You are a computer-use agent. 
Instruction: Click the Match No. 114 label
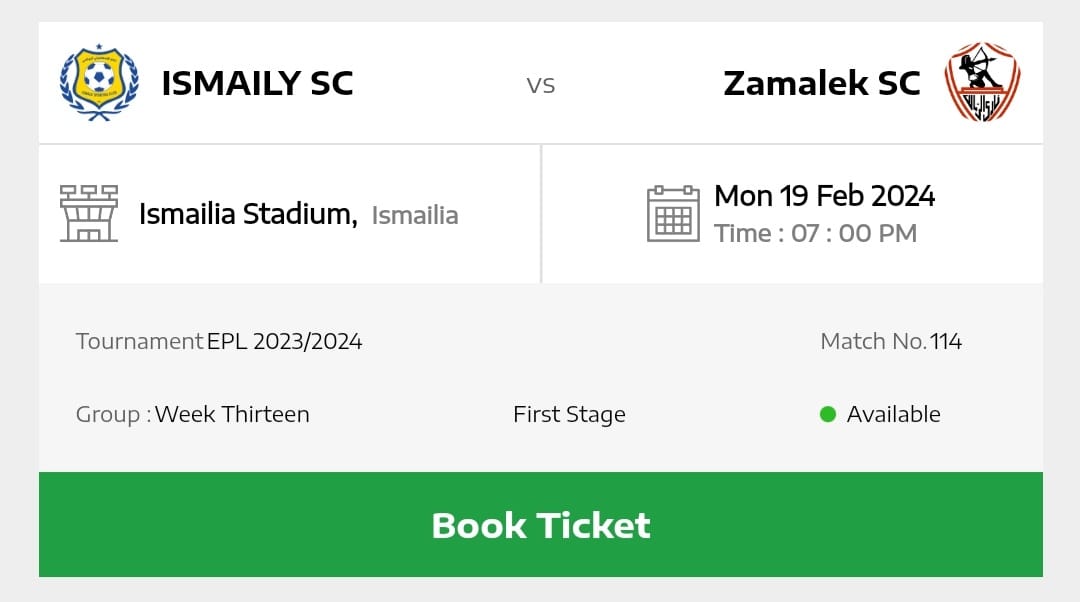890,341
